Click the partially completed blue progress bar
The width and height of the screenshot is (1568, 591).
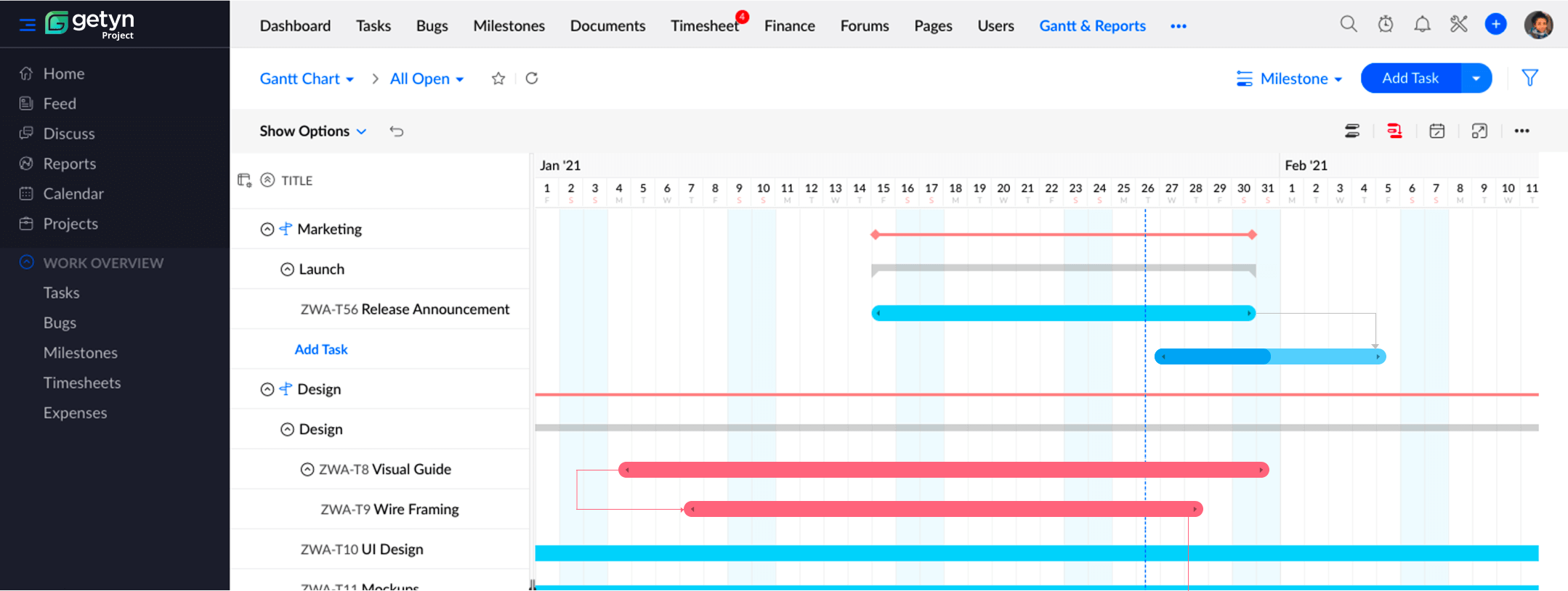(x=1270, y=356)
